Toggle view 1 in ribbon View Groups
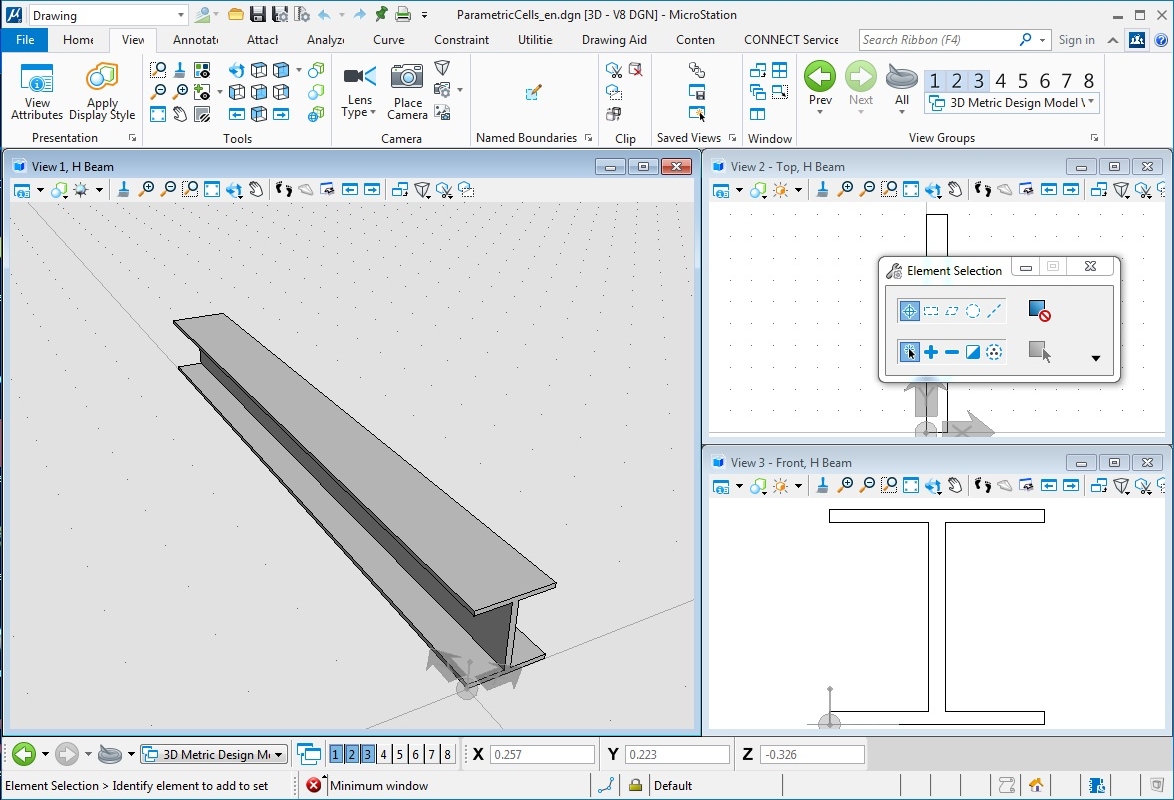 click(934, 80)
